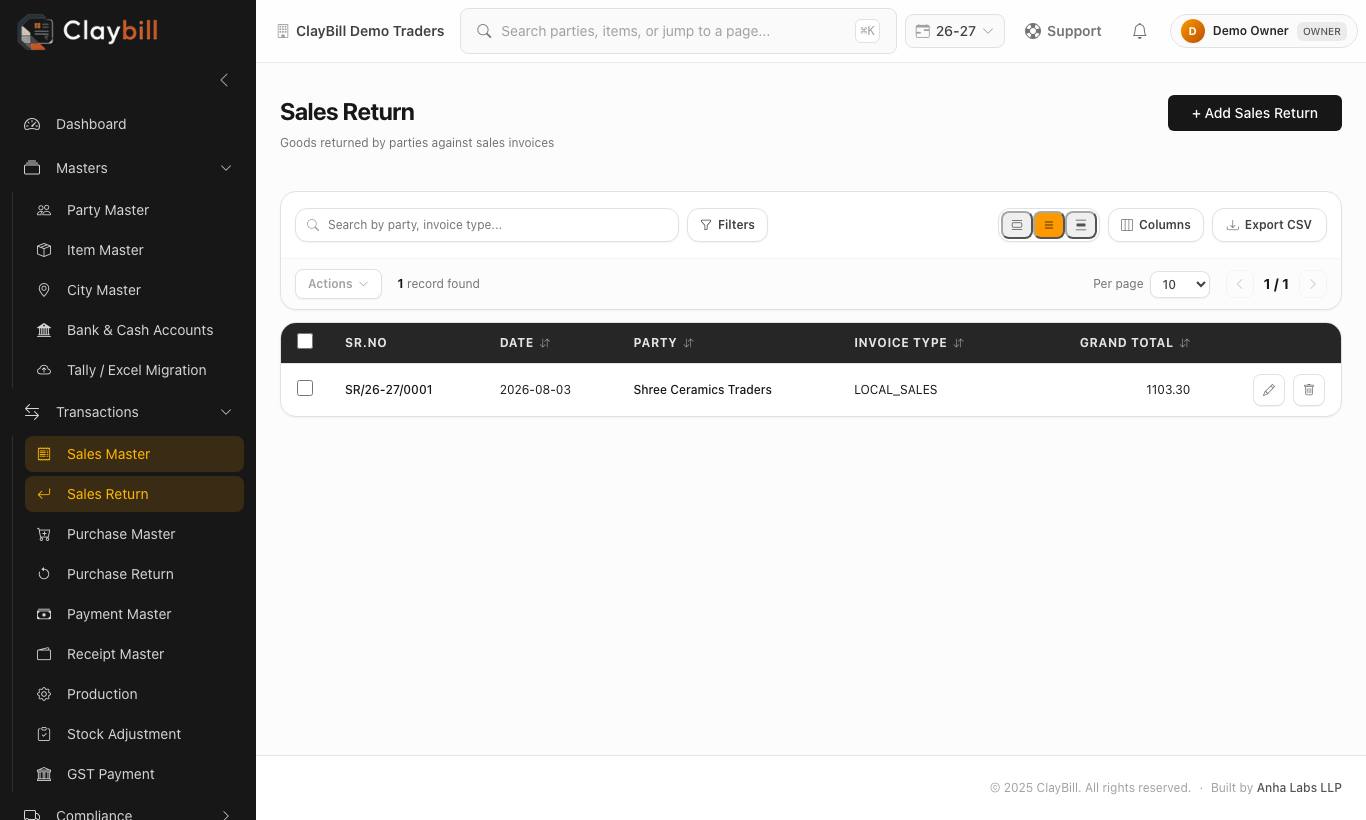Open the Filters panel
The height and width of the screenshot is (820, 1366).
click(x=727, y=225)
